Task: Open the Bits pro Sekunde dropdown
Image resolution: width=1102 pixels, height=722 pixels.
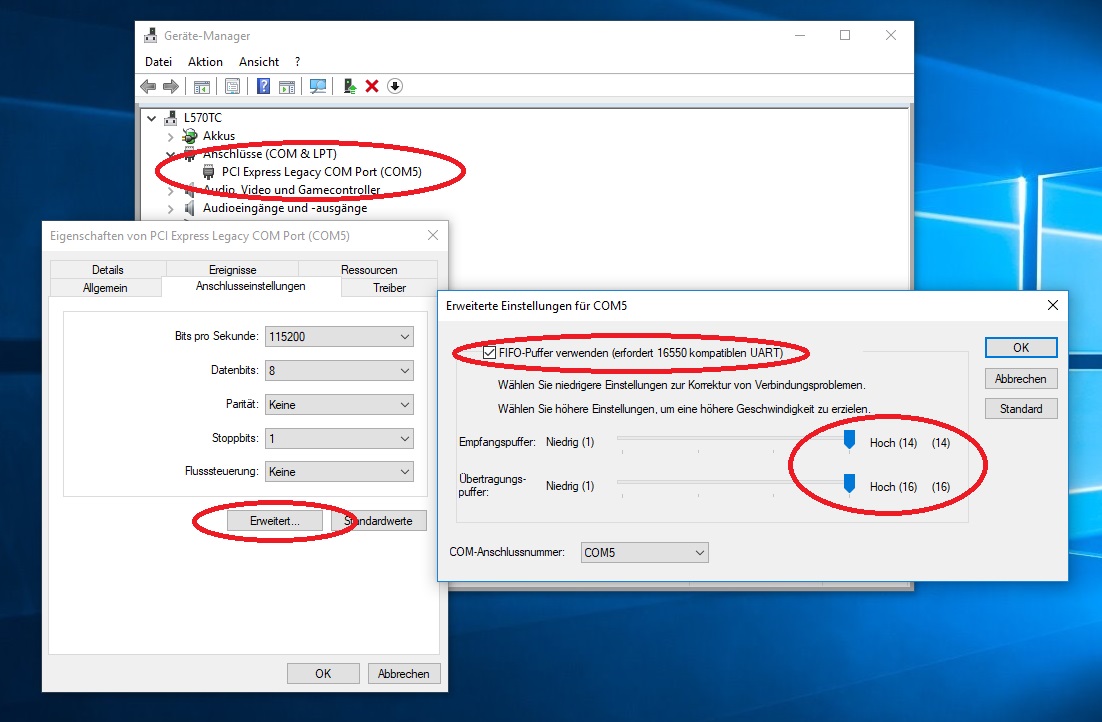Action: click(x=339, y=337)
